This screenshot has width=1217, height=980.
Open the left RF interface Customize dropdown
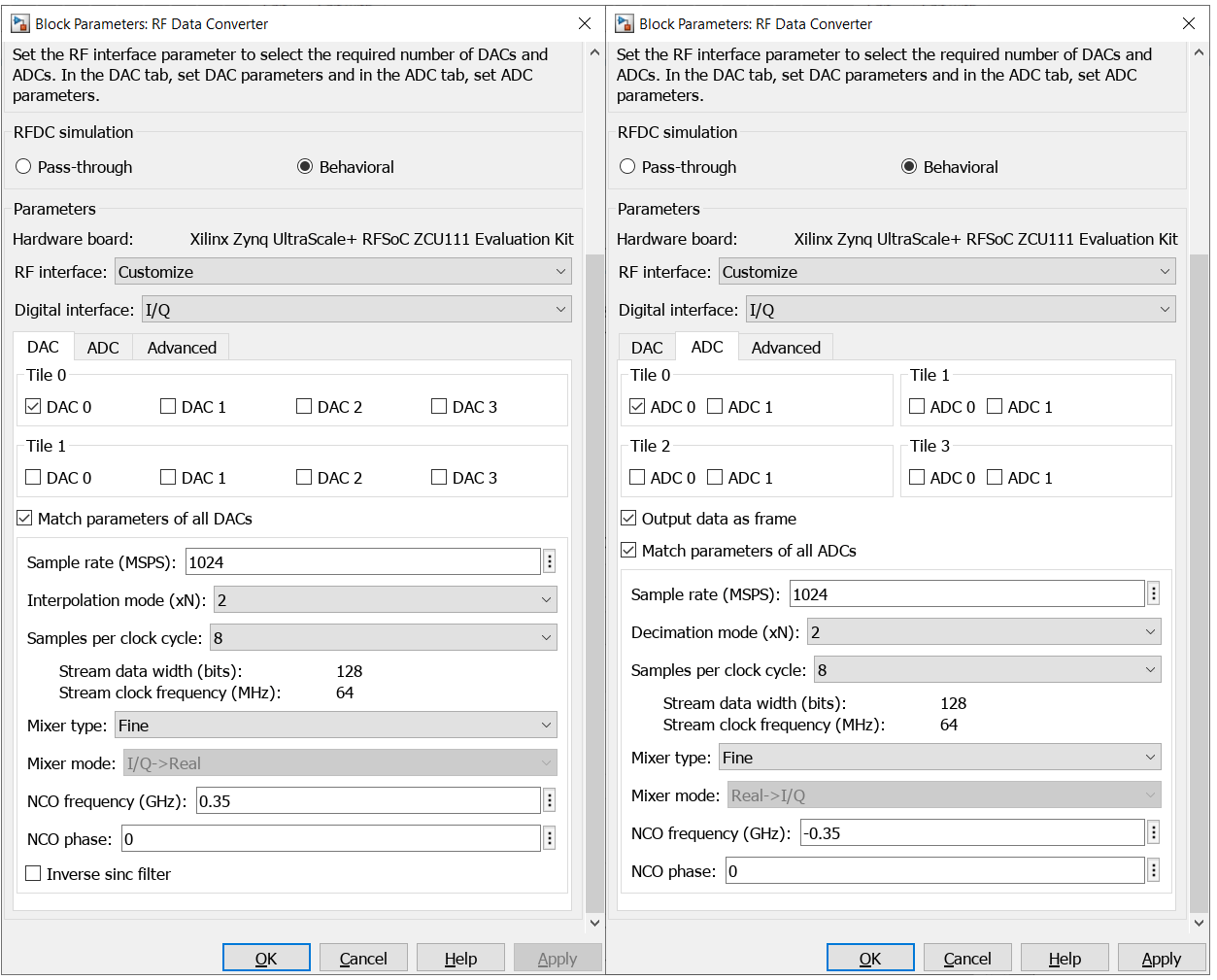pos(343,271)
